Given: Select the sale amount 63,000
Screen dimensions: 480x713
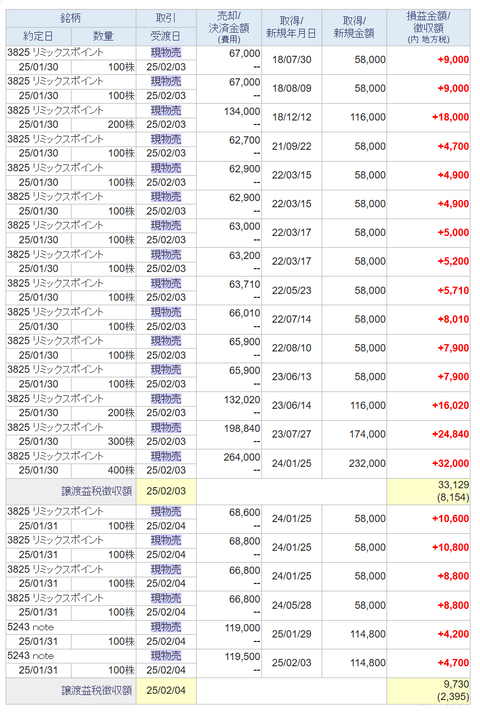Looking at the screenshot, I should click(x=245, y=226).
